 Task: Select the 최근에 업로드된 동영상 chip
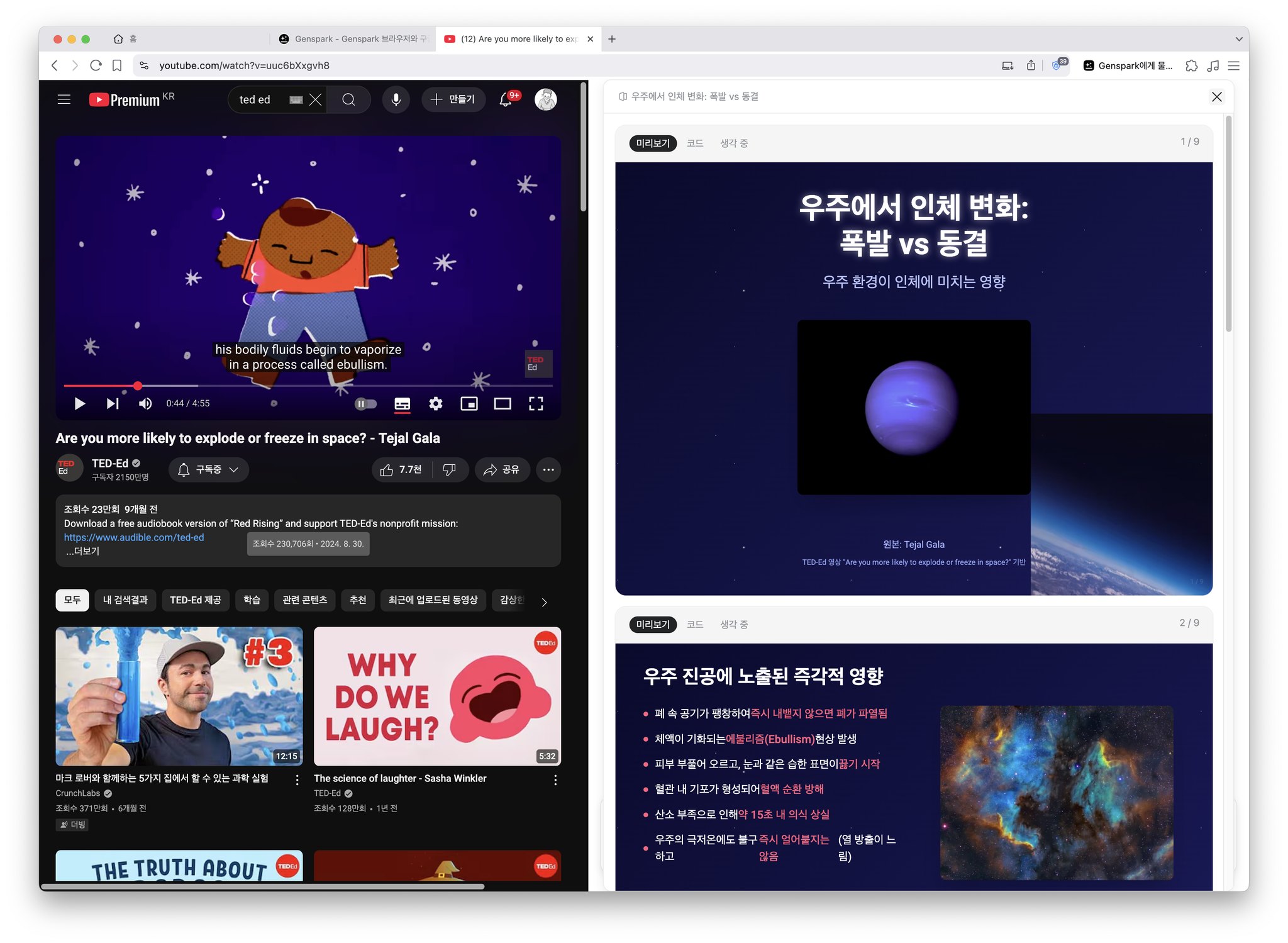point(433,600)
